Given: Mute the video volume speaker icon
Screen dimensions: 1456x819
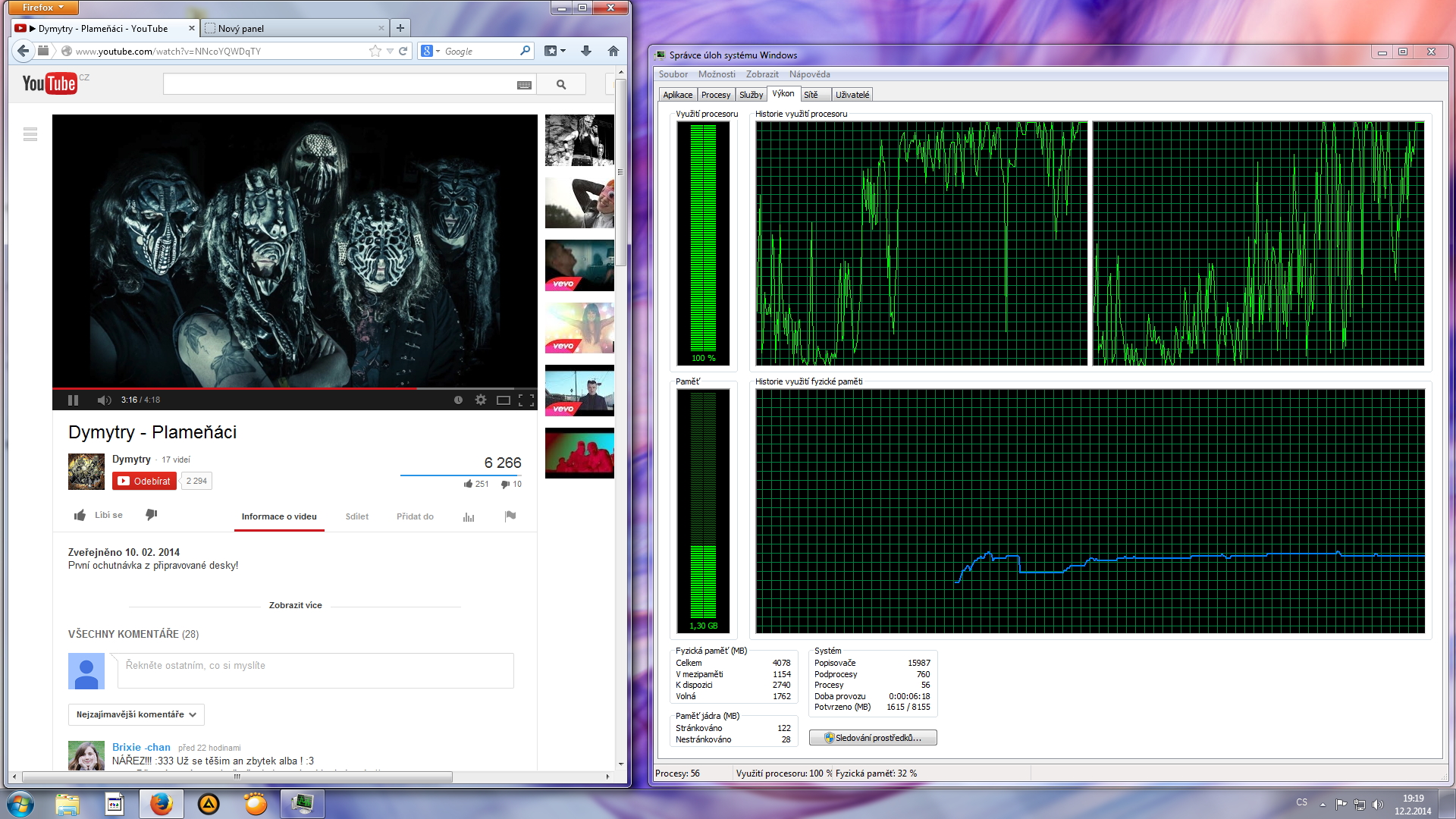Looking at the screenshot, I should click(x=104, y=400).
